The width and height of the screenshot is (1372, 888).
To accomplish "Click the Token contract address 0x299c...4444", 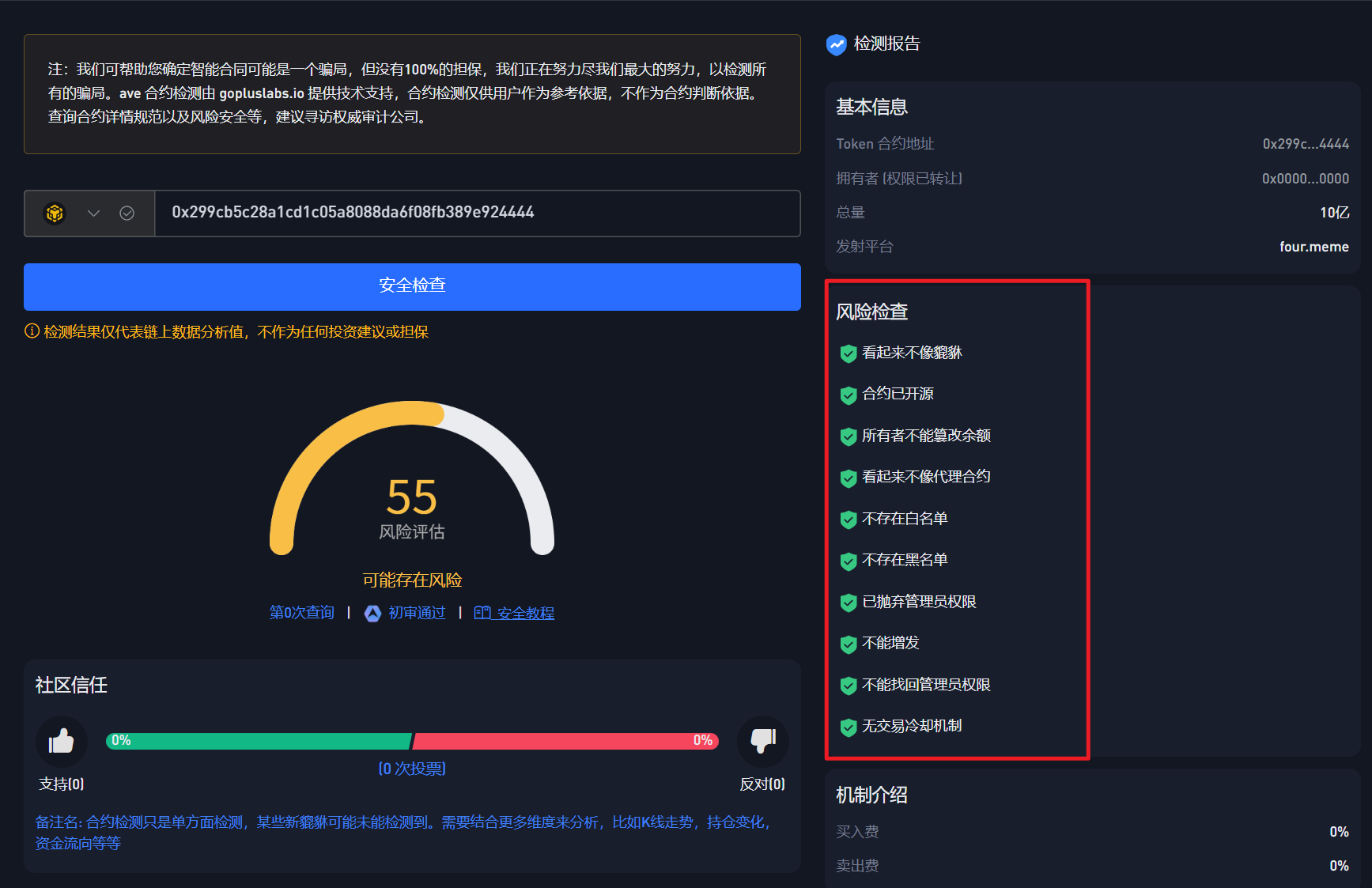I will point(1305,144).
